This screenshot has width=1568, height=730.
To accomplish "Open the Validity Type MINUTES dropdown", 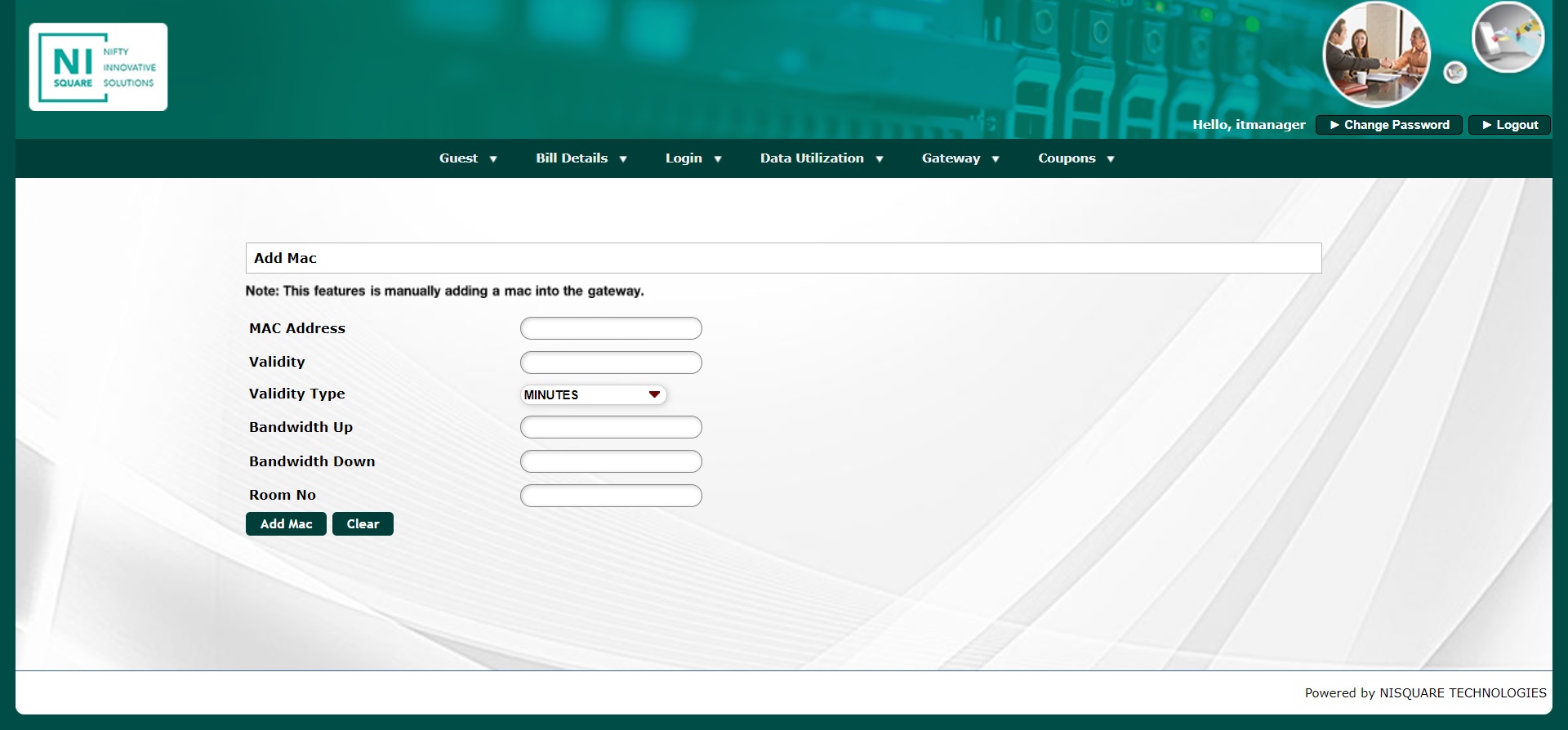I will (x=593, y=395).
